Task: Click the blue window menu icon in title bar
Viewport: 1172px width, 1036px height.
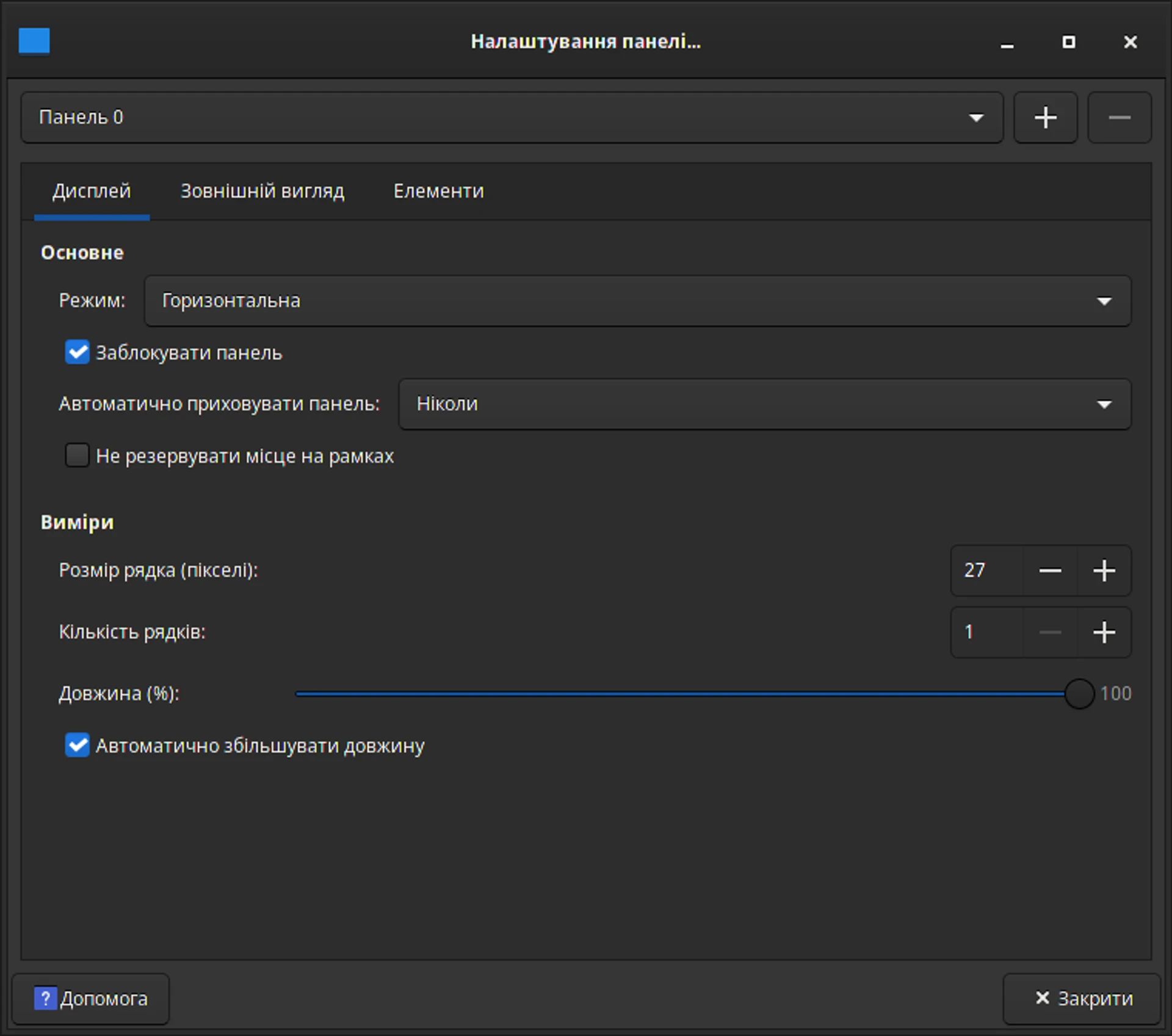Action: pyautogui.click(x=34, y=41)
